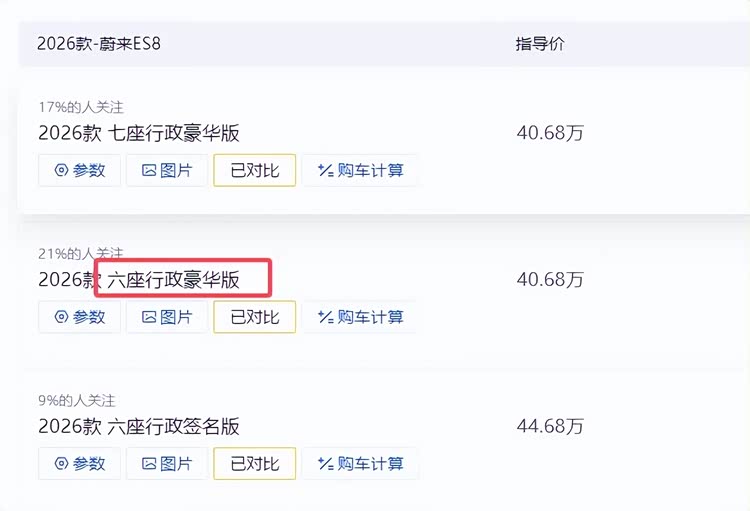Click gear icon in 六座行政签名版 参数 button
The height and width of the screenshot is (511, 750).
[x=61, y=464]
